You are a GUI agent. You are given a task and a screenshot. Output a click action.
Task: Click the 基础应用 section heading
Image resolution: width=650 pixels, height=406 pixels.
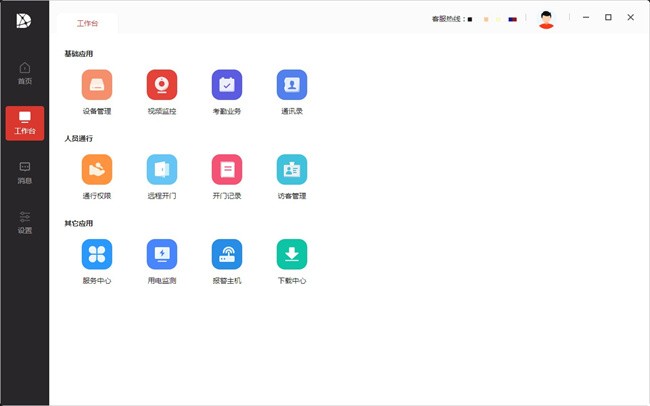(x=78, y=53)
